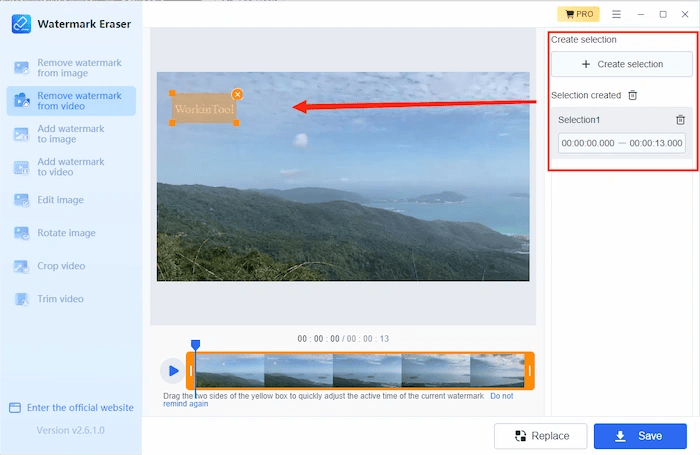Delete Selection1 with its trash icon
The height and width of the screenshot is (455, 700).
(680, 120)
